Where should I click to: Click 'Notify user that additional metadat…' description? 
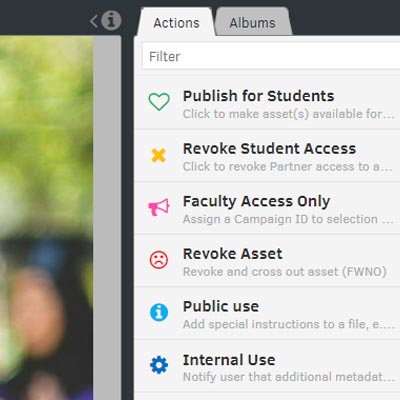coord(289,377)
